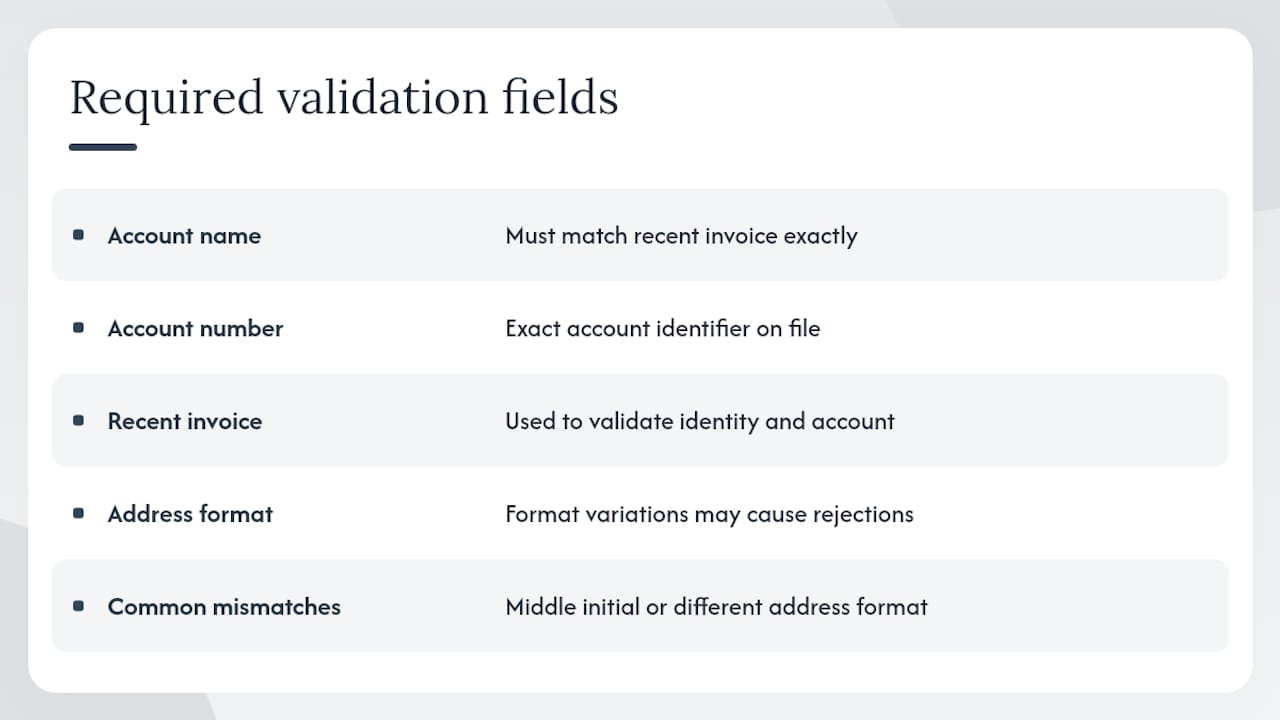The width and height of the screenshot is (1280, 720).
Task: Click the bullet beside Recent invoice
Action: (79, 421)
